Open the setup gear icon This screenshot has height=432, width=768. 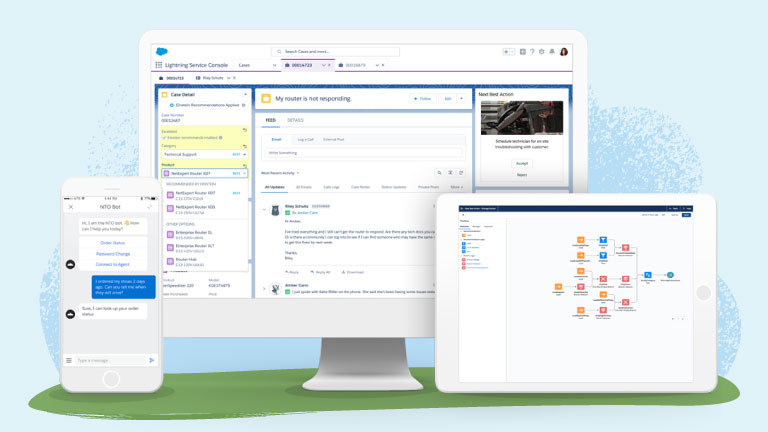[542, 51]
